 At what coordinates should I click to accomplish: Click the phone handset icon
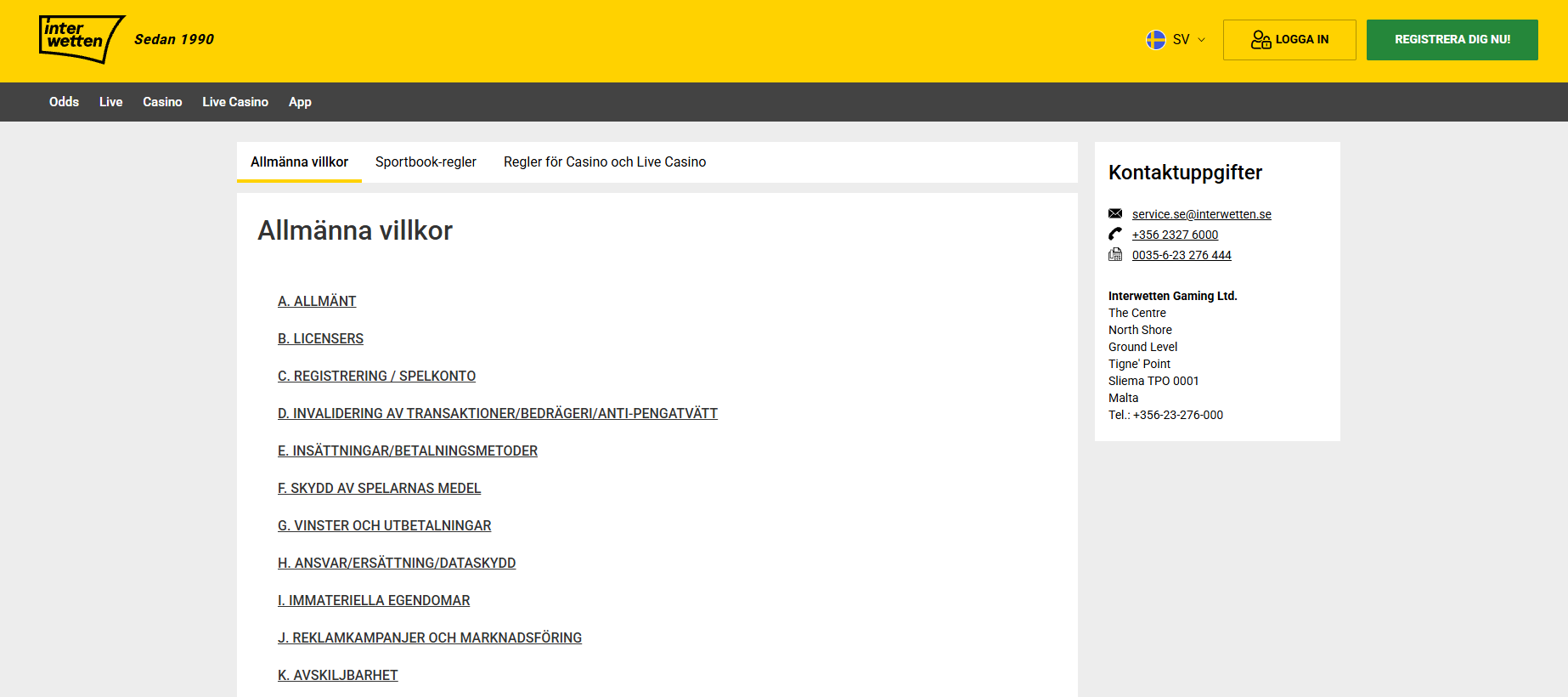point(1115,234)
